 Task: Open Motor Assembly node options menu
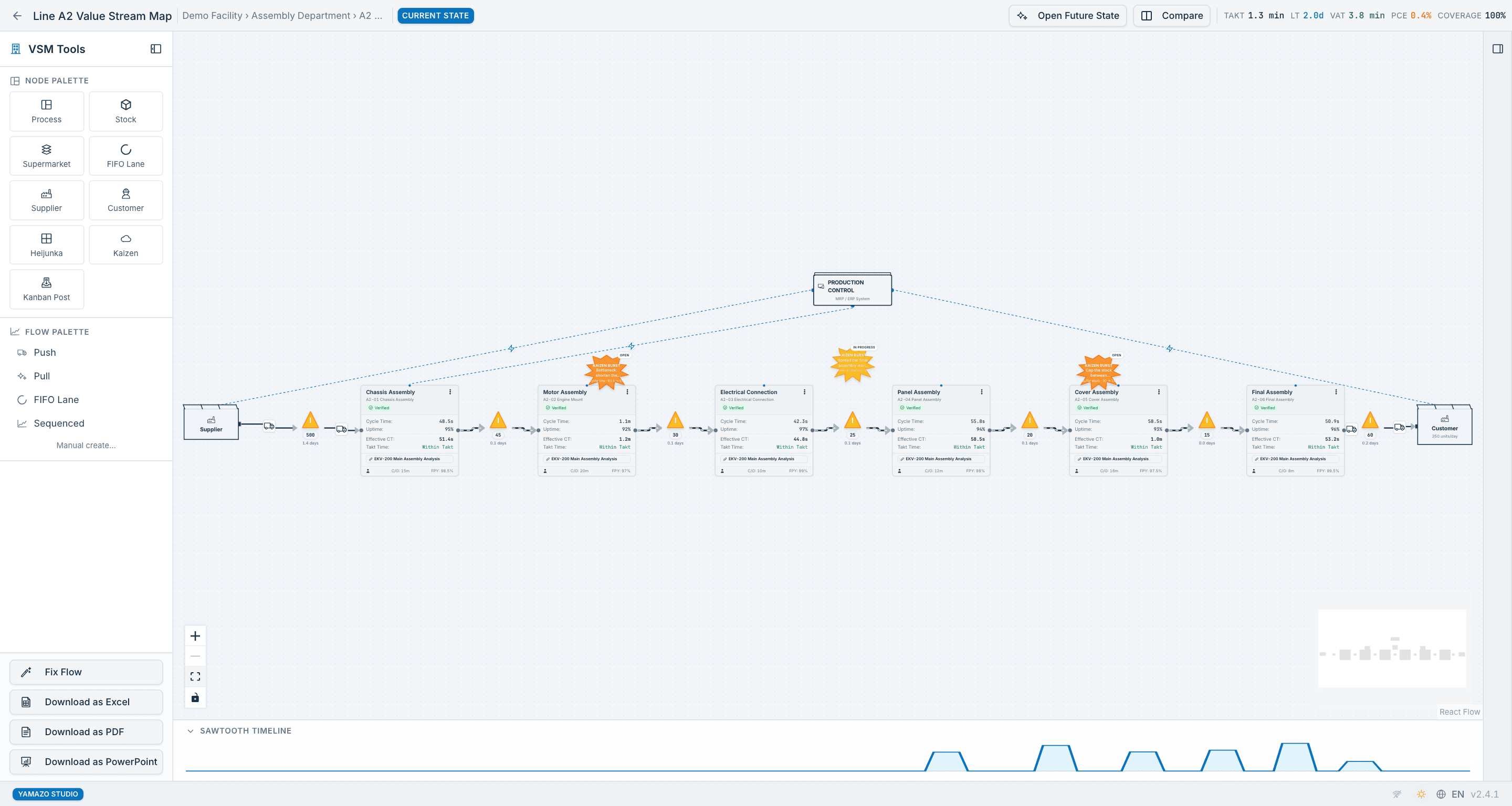click(x=627, y=392)
